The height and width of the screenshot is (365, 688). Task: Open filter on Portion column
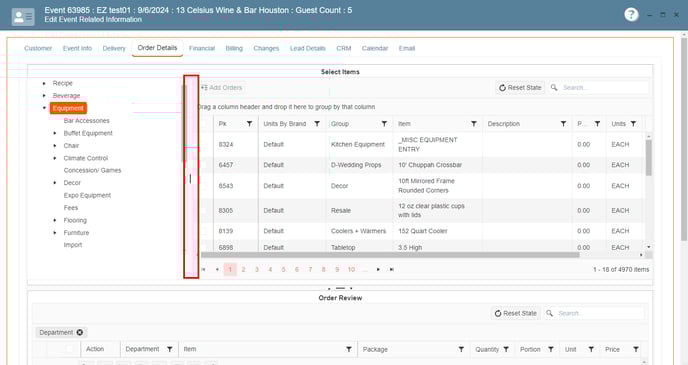[x=551, y=349]
